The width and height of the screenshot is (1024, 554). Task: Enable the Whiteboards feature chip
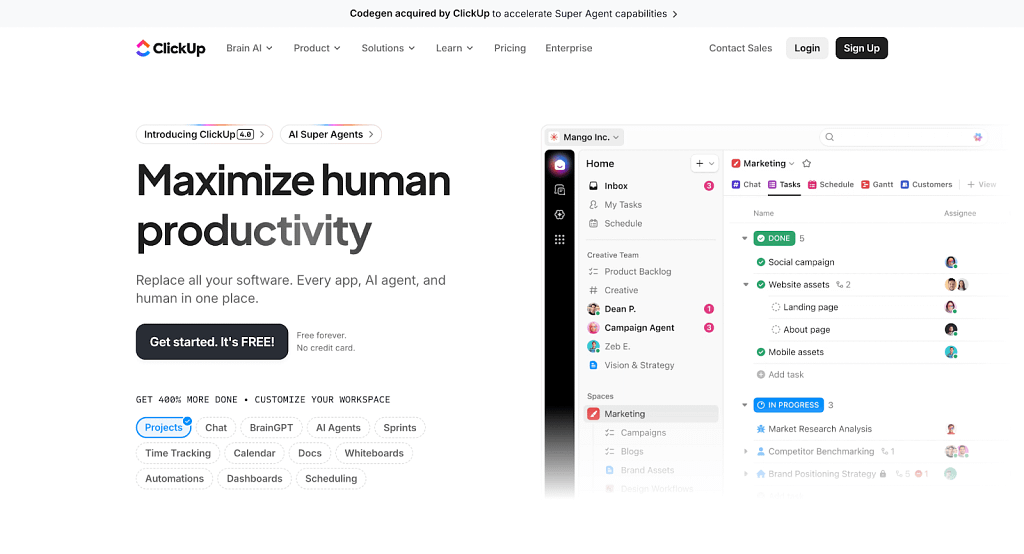click(374, 453)
